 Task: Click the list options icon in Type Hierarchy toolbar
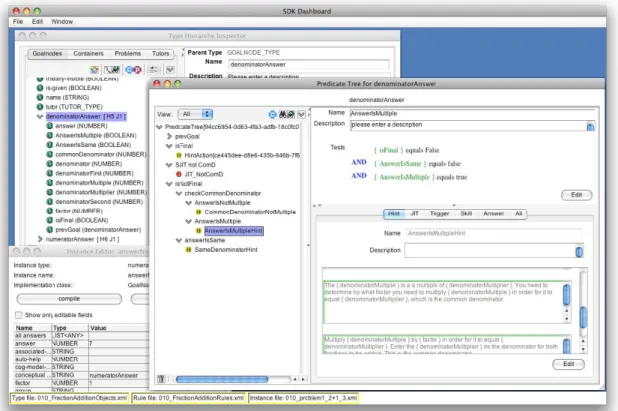(x=154, y=70)
